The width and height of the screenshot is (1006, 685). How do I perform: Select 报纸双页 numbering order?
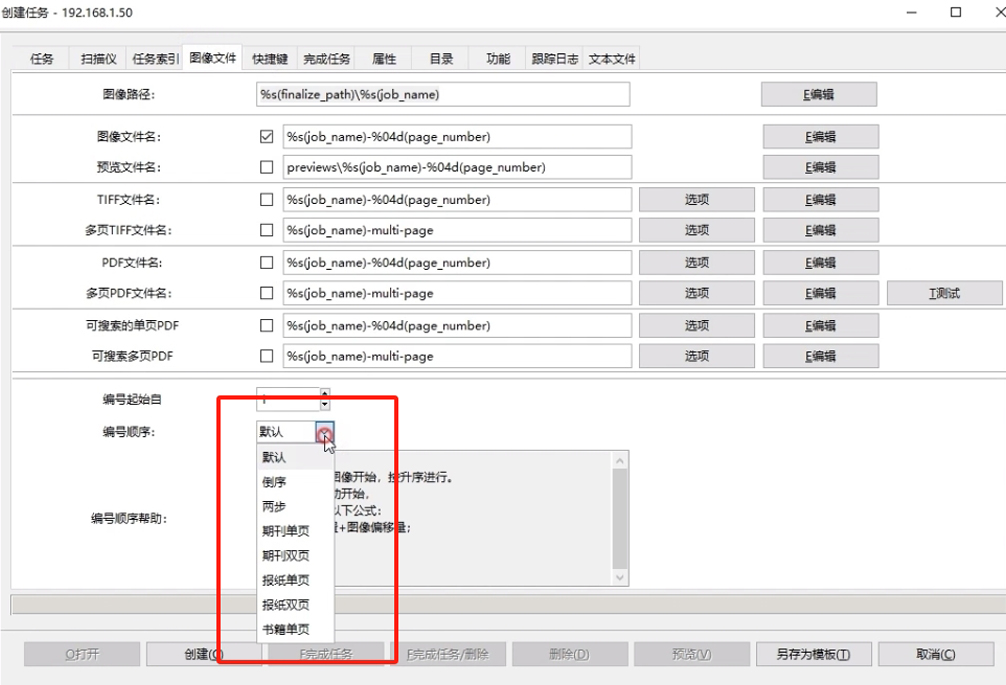click(x=295, y=605)
